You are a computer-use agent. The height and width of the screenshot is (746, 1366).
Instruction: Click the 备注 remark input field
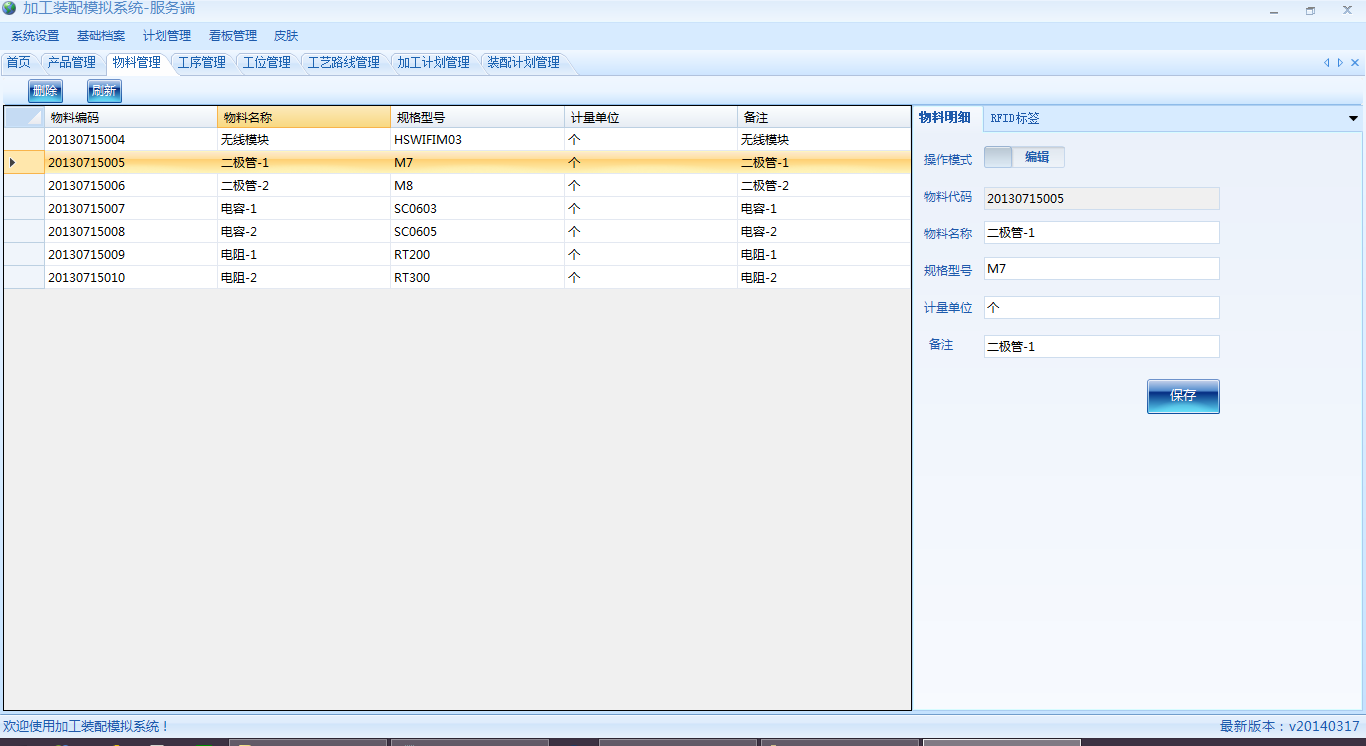pyautogui.click(x=1101, y=347)
